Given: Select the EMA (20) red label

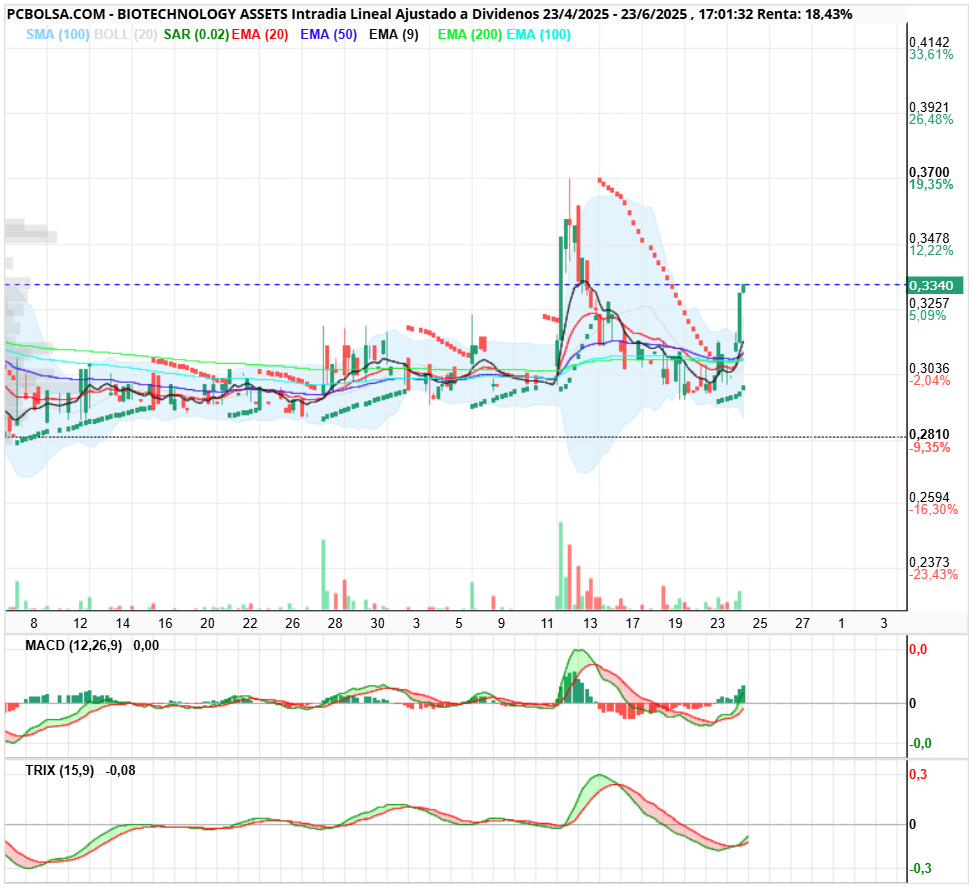Looking at the screenshot, I should point(260,35).
